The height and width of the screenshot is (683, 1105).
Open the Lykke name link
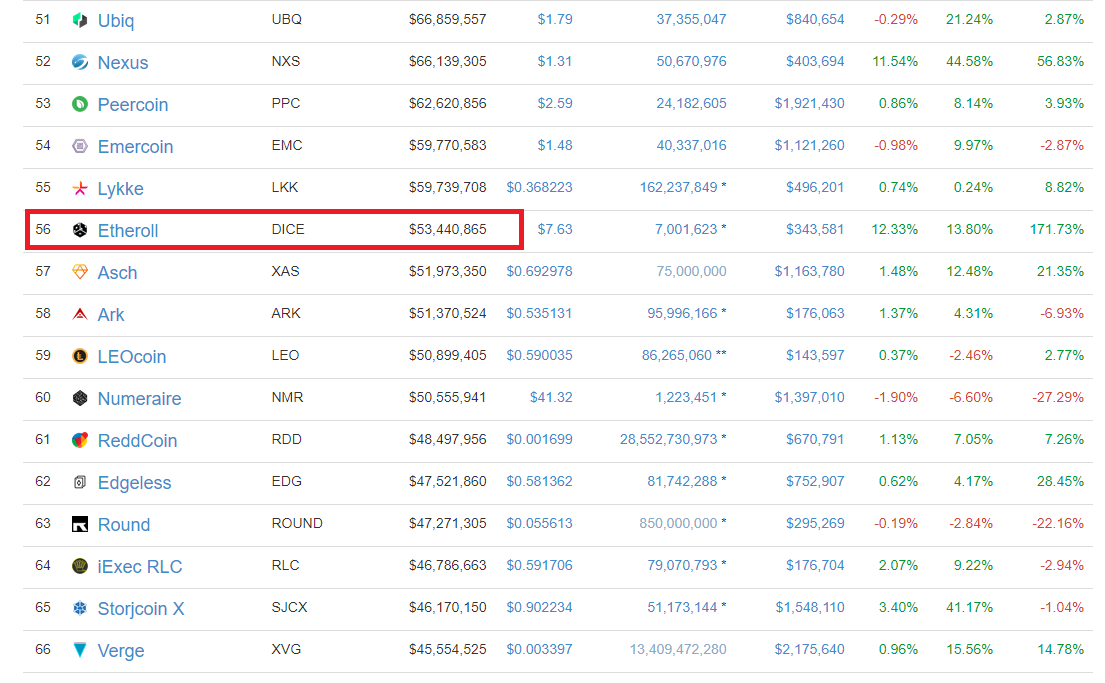coord(121,189)
